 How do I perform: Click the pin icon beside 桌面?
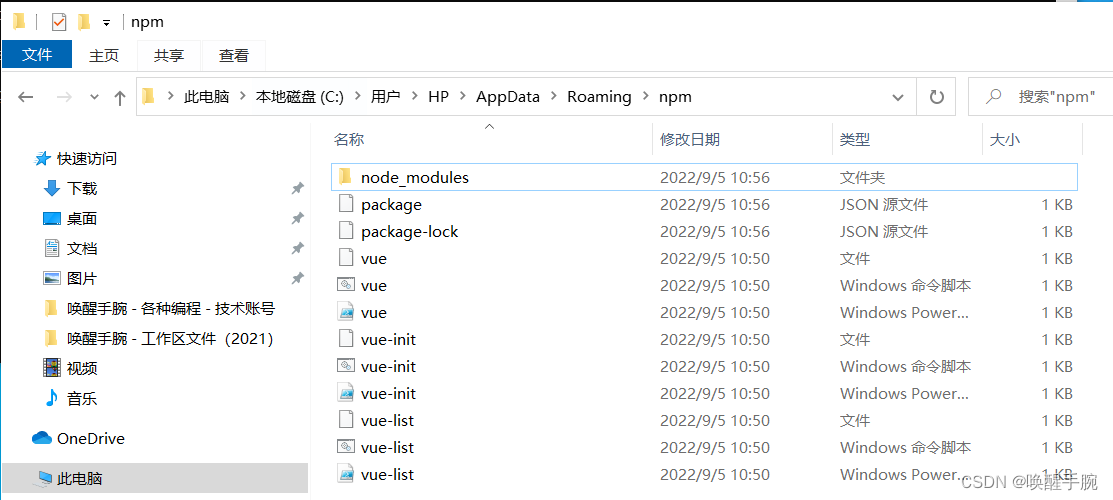(298, 219)
